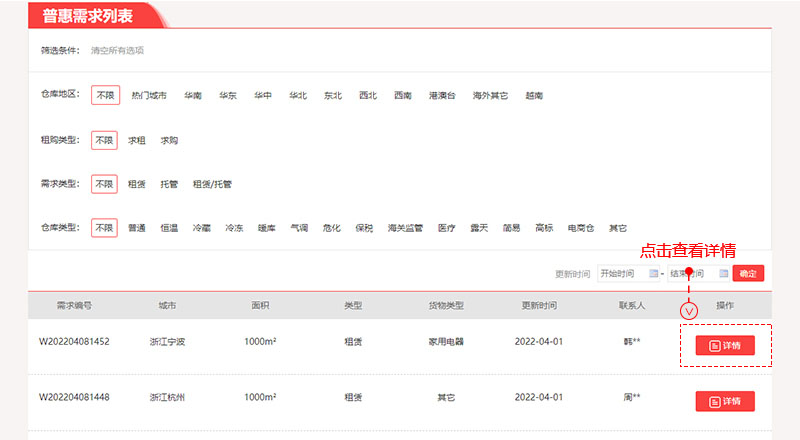
Task: Select 港澳台 warehouse region
Action: pos(442,96)
